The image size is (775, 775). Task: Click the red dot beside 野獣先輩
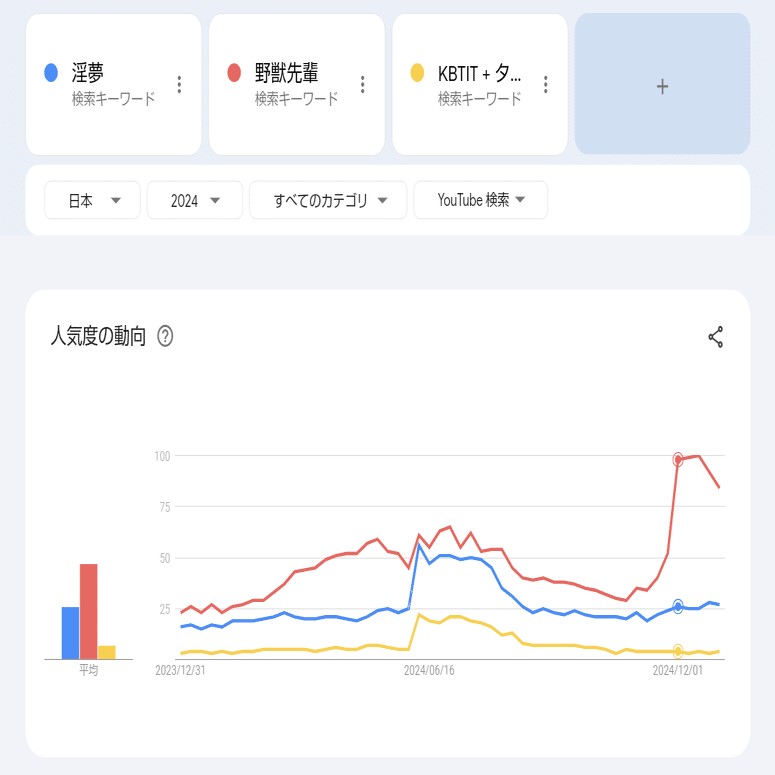pos(234,72)
